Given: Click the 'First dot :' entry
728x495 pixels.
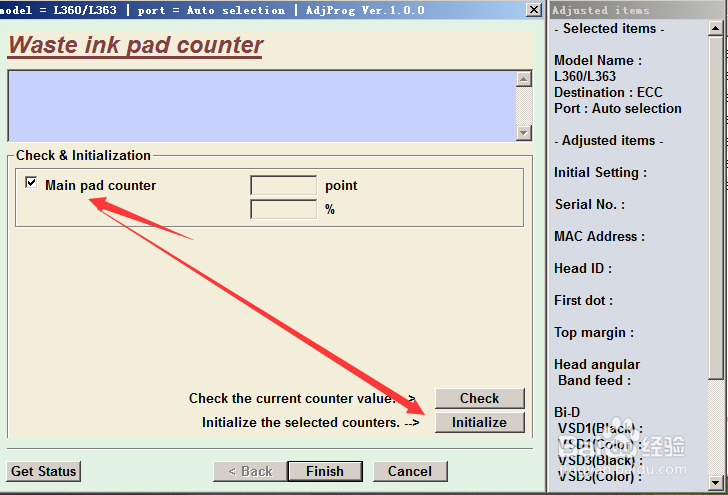Looking at the screenshot, I should (583, 300).
